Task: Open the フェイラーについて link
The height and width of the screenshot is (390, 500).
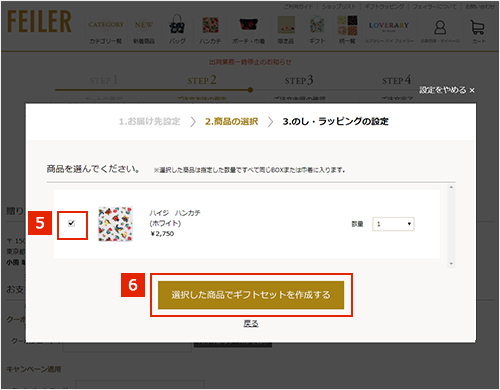Action: coord(435,6)
